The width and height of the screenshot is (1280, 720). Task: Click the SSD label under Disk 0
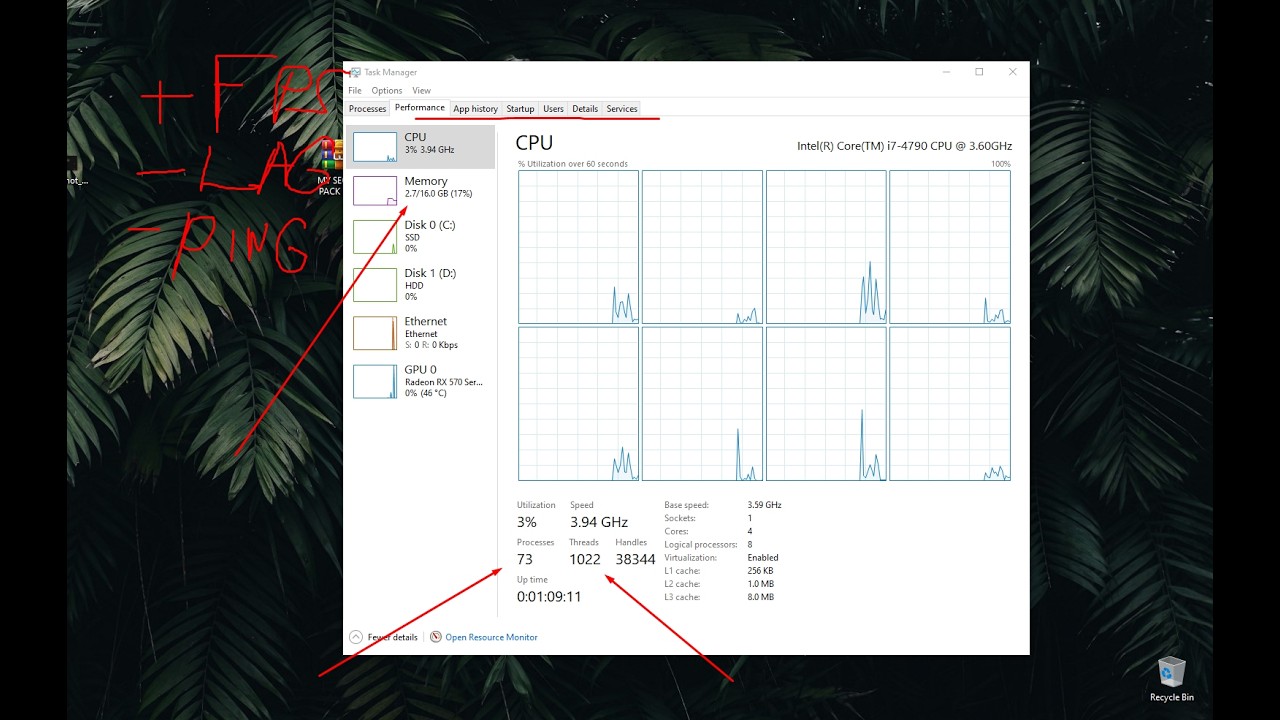click(413, 237)
